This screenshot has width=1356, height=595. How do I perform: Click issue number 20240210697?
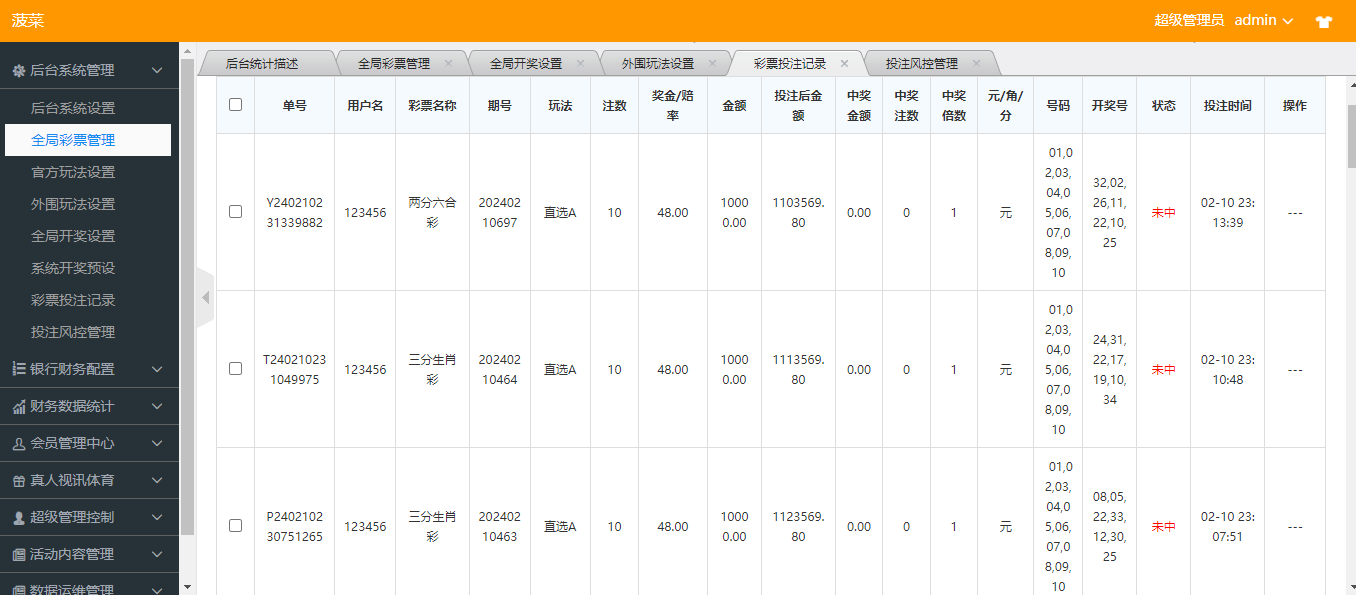pyautogui.click(x=499, y=212)
